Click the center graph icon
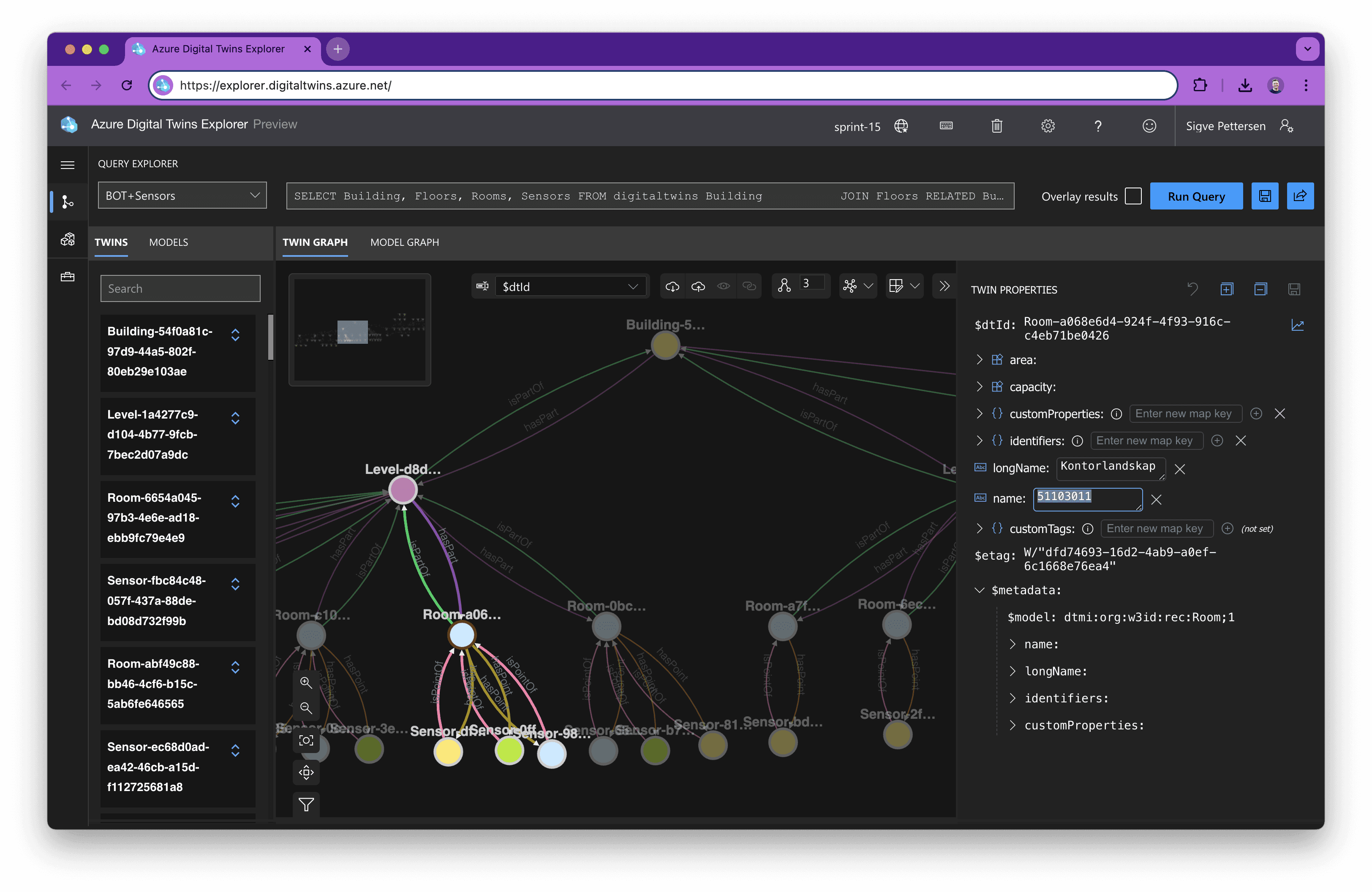1372x892 pixels. 306,740
